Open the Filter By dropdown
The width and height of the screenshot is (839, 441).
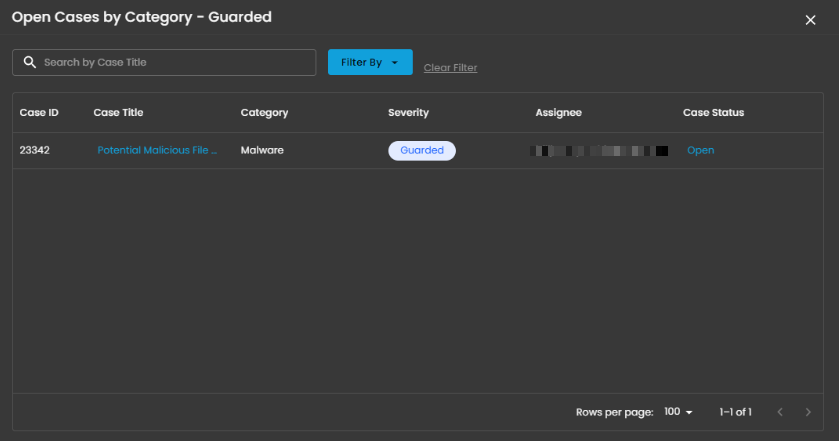pos(370,63)
